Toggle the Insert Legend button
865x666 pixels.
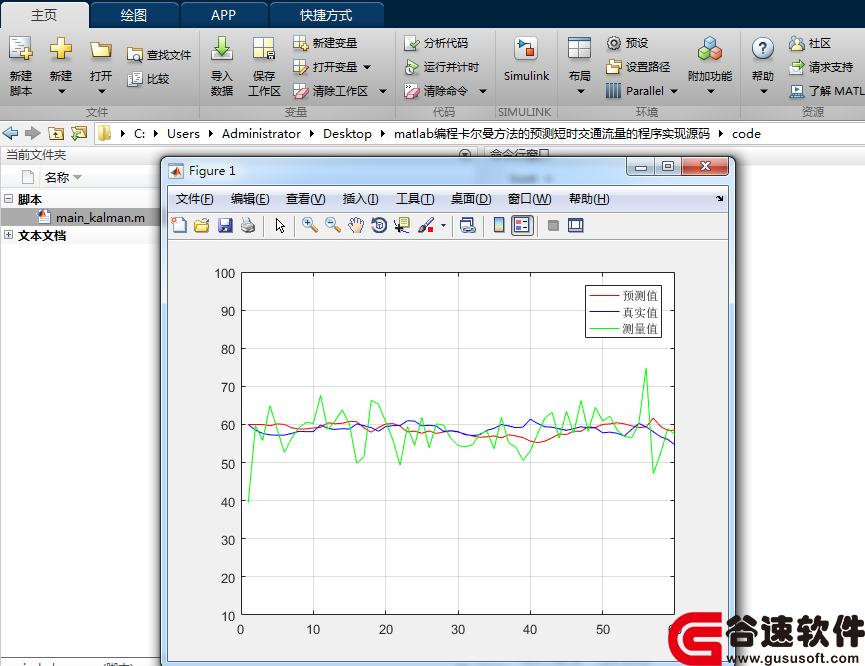click(x=522, y=225)
